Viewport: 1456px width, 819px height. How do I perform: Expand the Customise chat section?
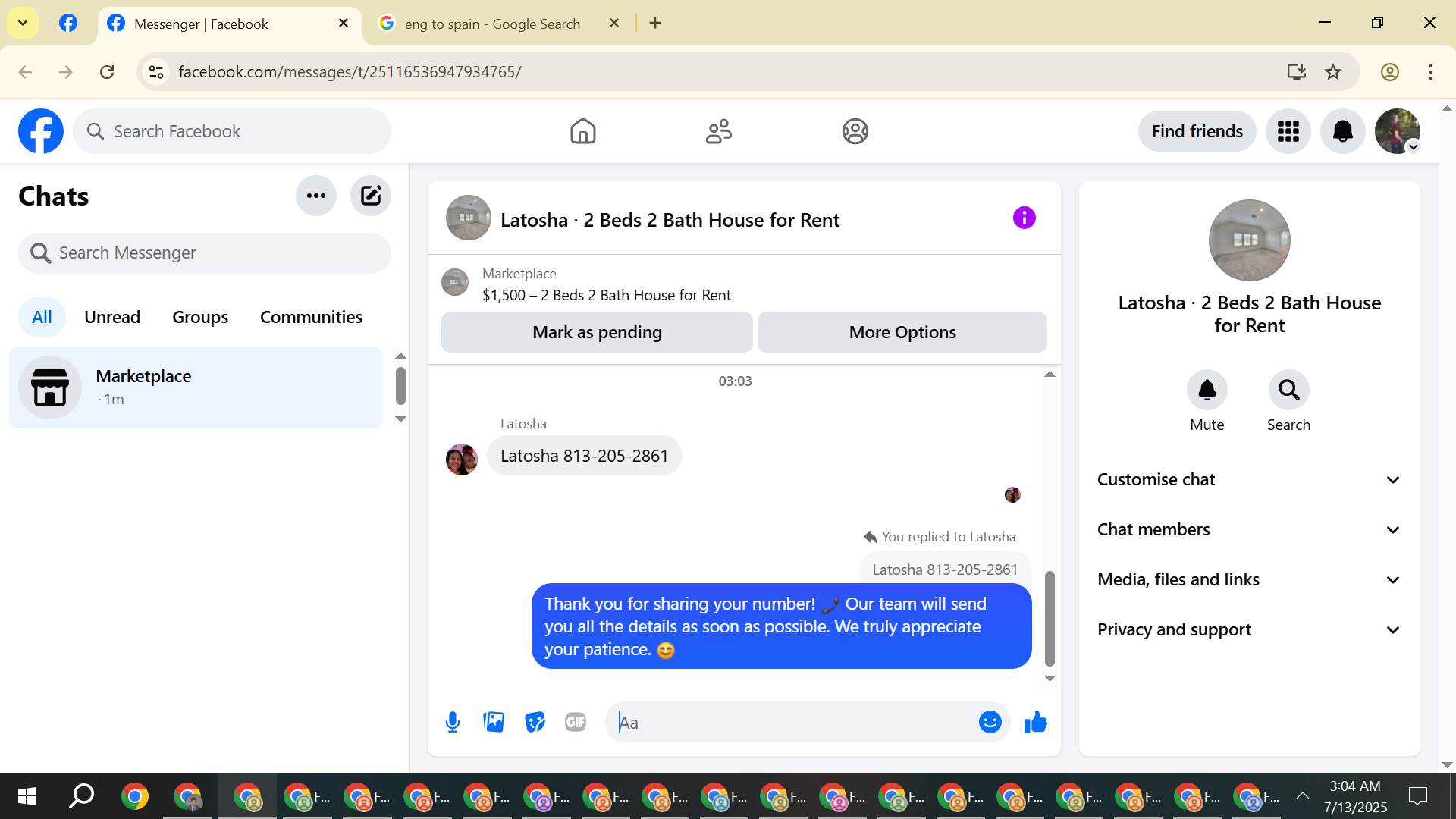[x=1249, y=479]
